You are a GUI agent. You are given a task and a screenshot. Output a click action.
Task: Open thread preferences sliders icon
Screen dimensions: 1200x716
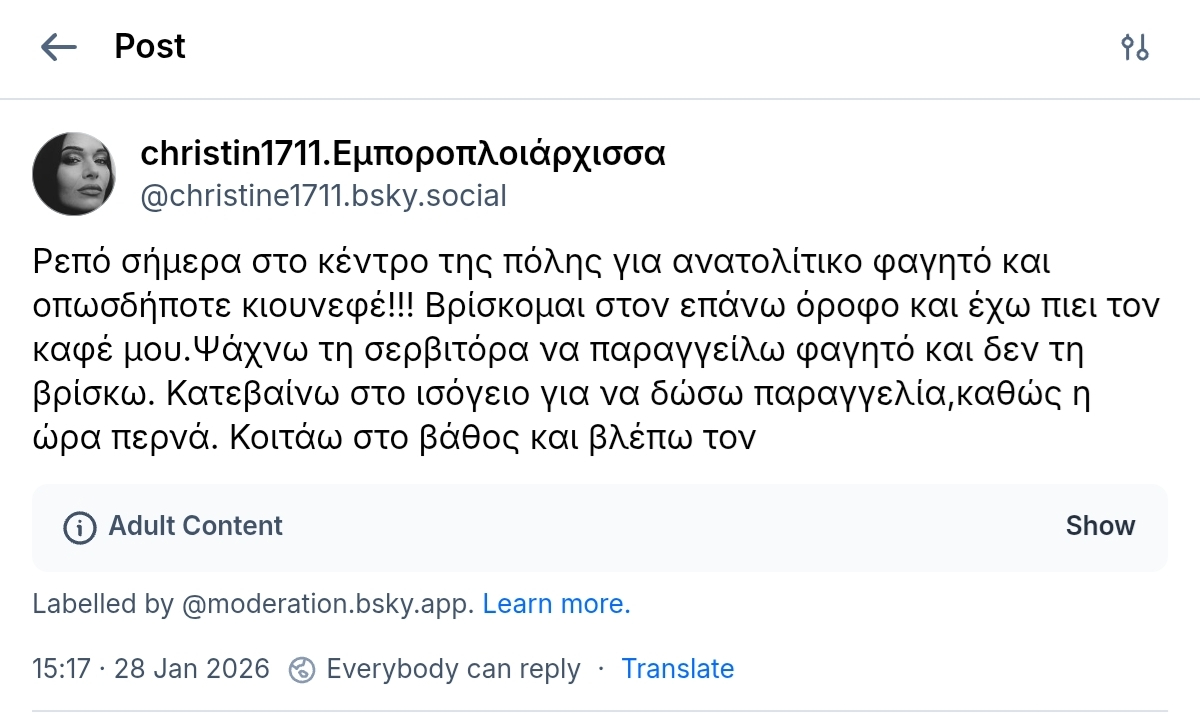click(x=1135, y=47)
